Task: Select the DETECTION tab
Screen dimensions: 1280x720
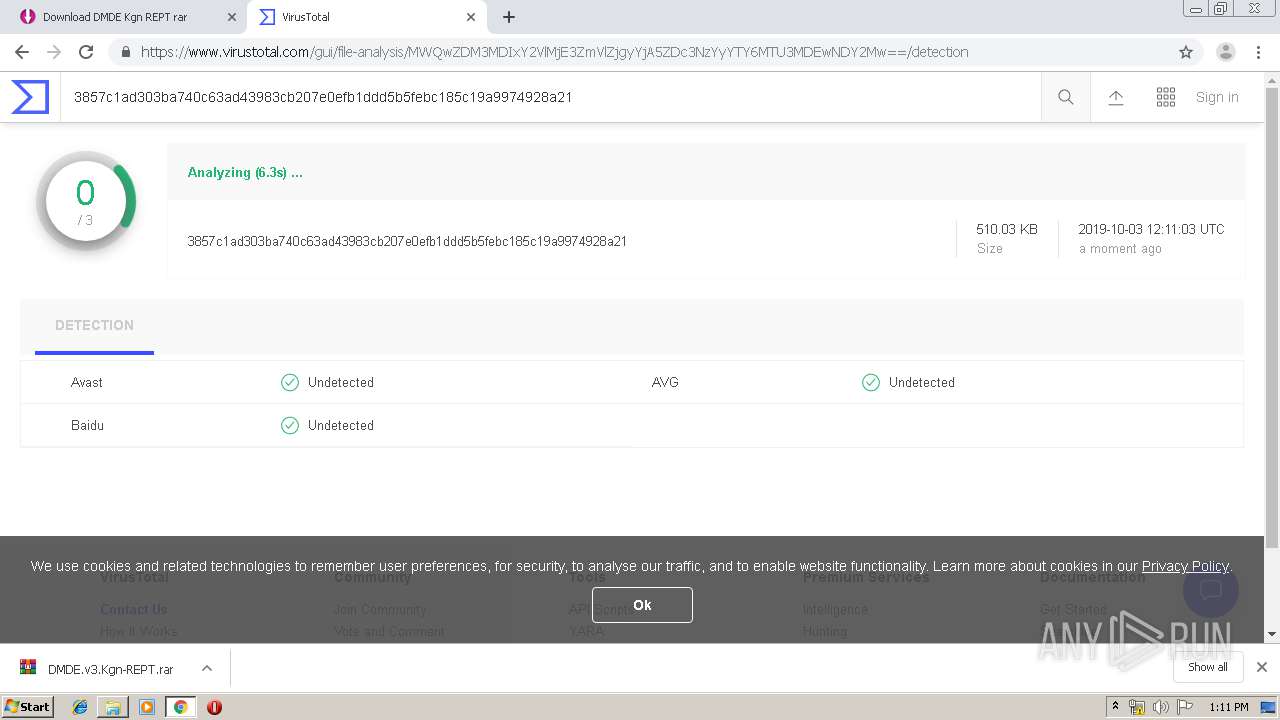Action: (94, 325)
